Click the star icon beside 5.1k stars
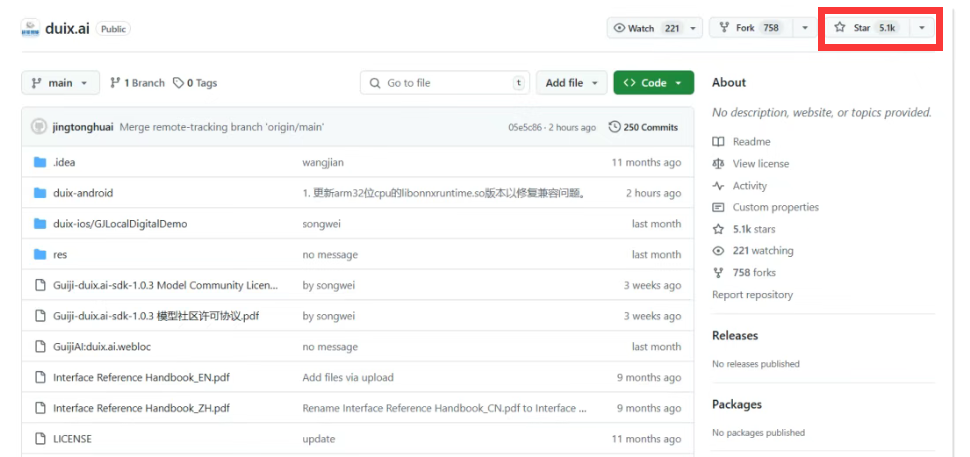This screenshot has width=970, height=457. (718, 229)
